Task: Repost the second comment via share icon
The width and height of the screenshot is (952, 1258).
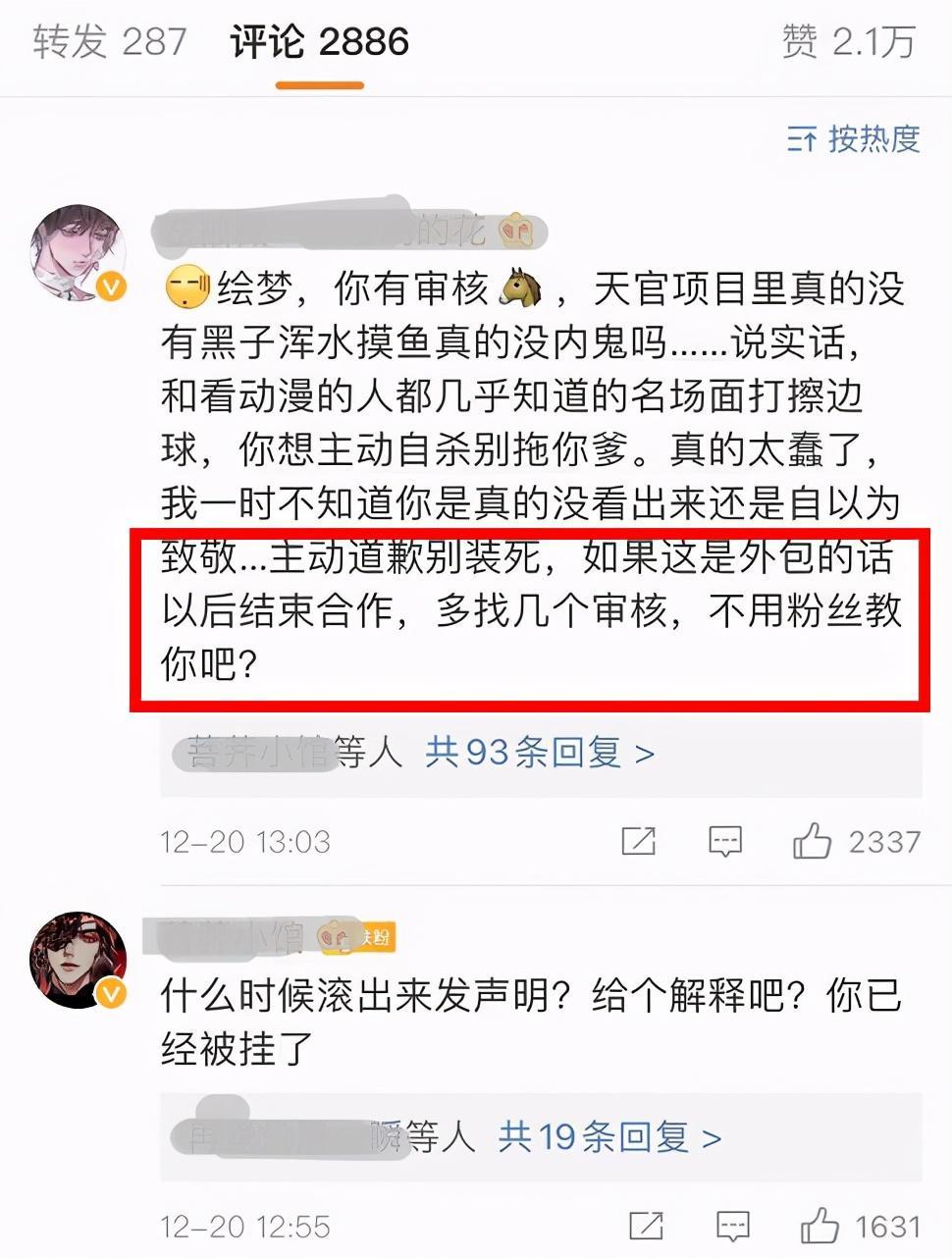Action: [647, 1226]
